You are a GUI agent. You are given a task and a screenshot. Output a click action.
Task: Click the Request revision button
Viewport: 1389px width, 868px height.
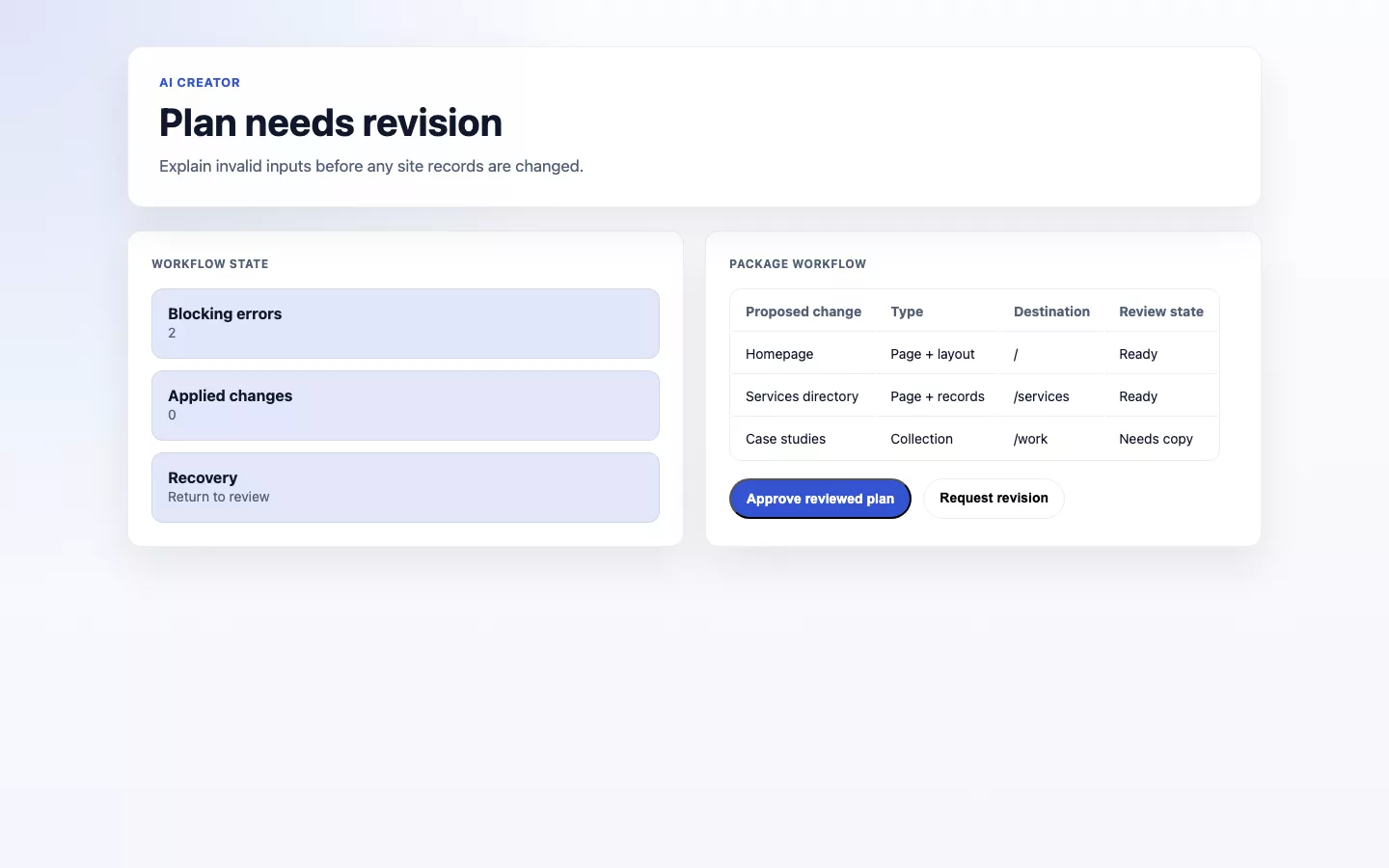(994, 499)
